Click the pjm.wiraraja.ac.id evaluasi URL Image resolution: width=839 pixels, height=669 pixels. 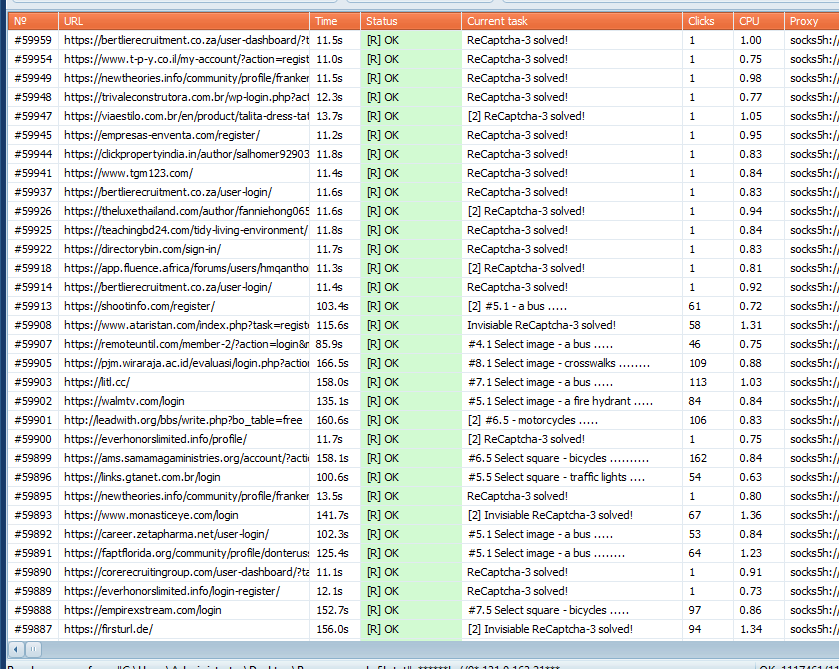[186, 363]
